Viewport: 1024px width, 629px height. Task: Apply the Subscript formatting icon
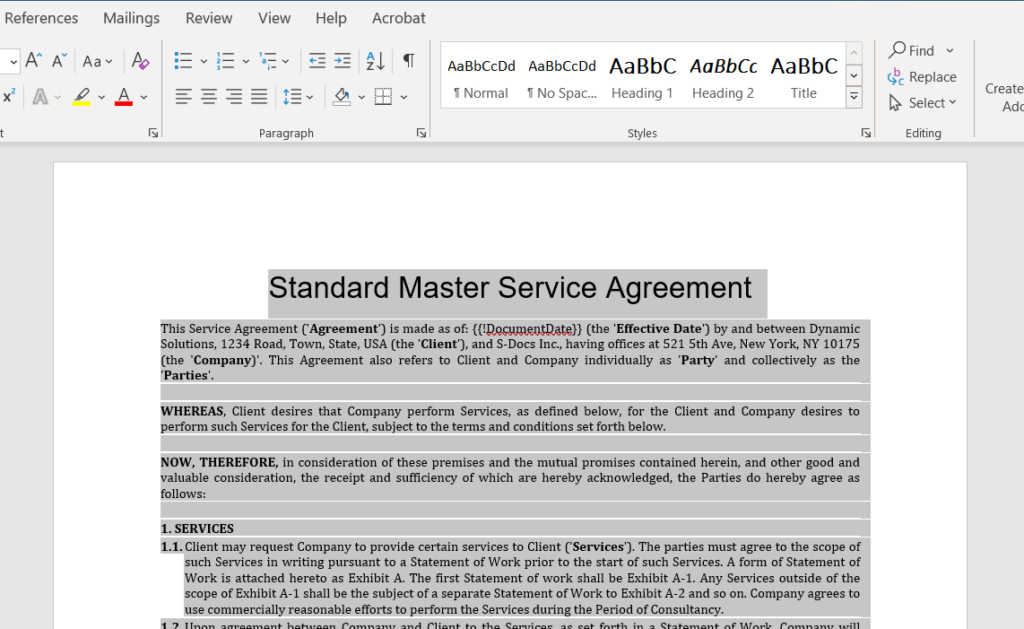(10, 96)
